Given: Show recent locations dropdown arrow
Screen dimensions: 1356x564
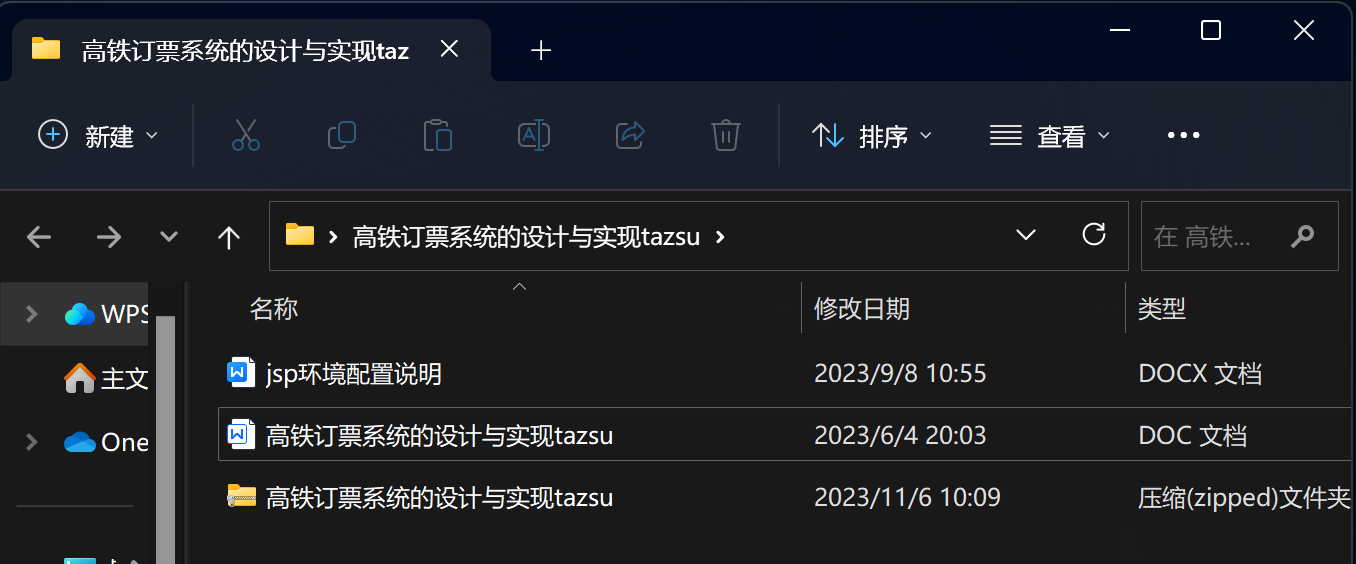Looking at the screenshot, I should [169, 237].
